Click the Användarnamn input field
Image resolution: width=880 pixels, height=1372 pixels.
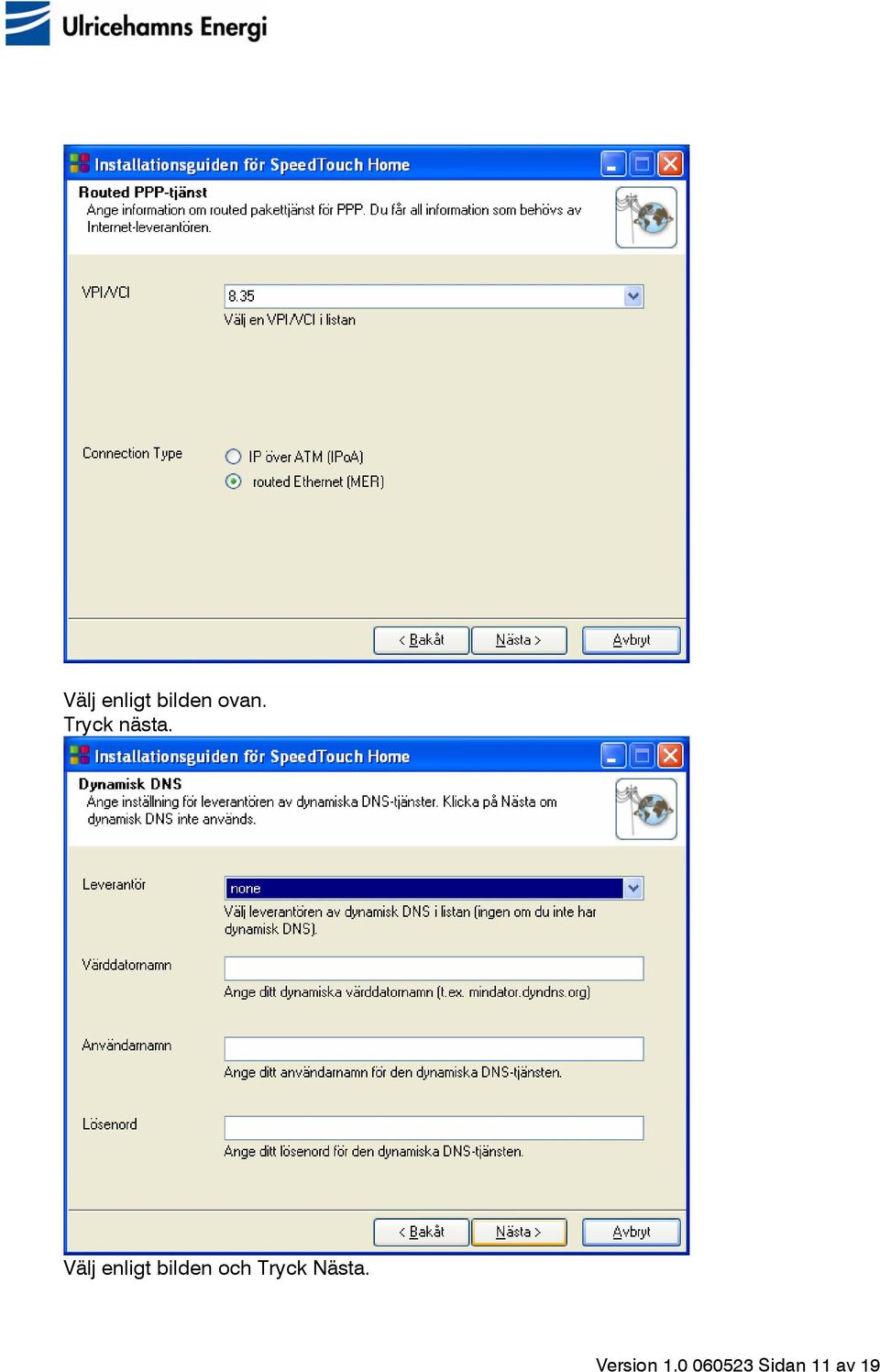(x=434, y=1048)
